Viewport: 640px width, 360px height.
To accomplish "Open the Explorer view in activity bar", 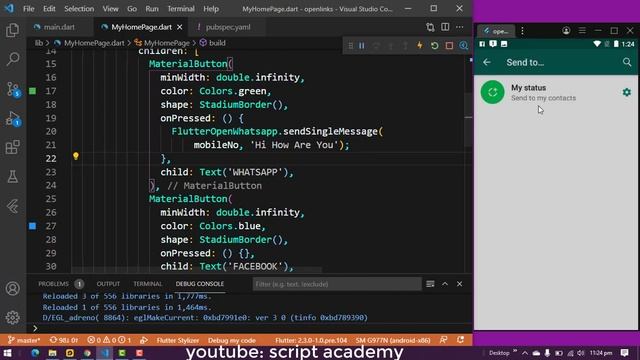I will point(13,30).
